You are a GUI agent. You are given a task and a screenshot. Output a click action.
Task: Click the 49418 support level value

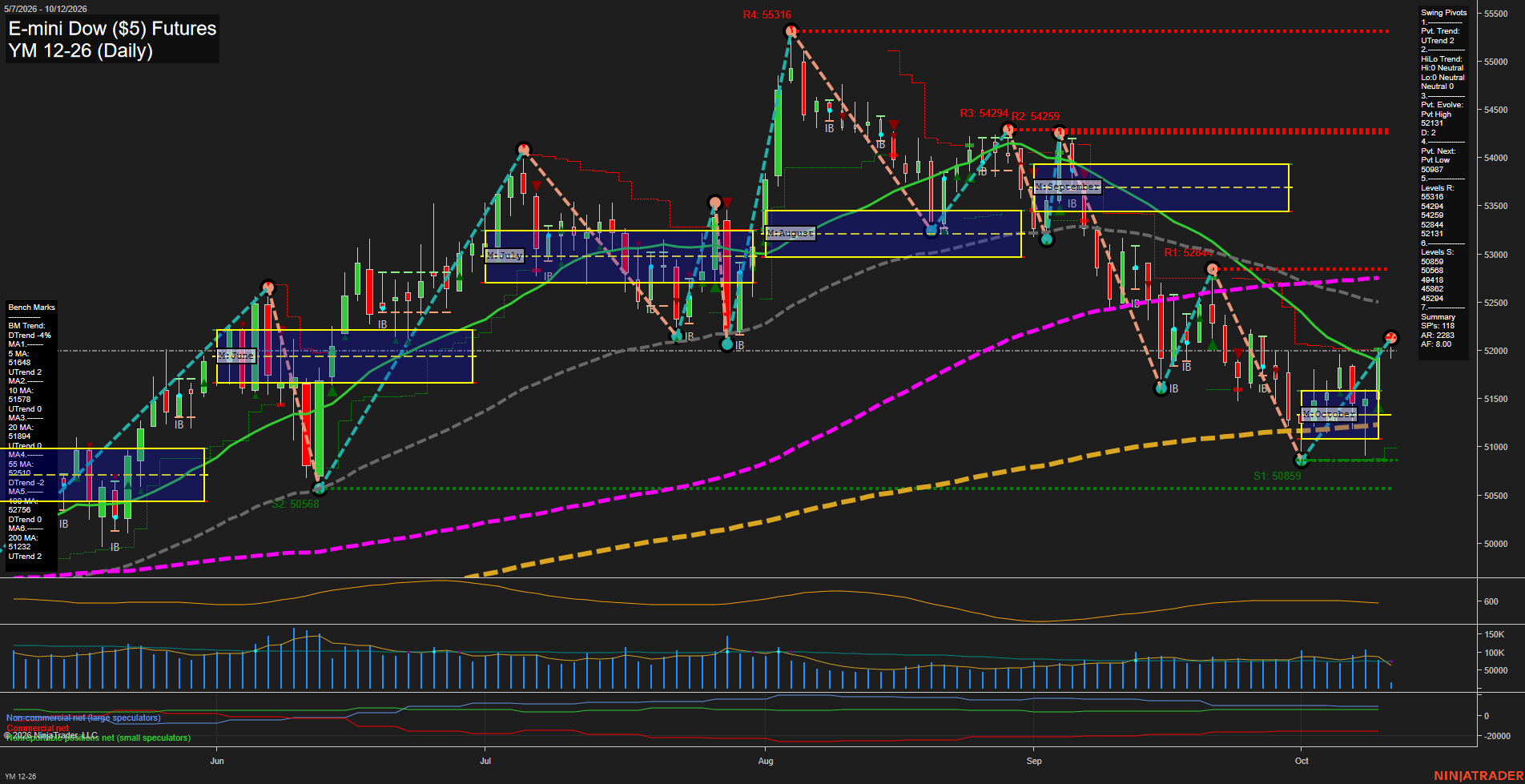[x=1432, y=280]
